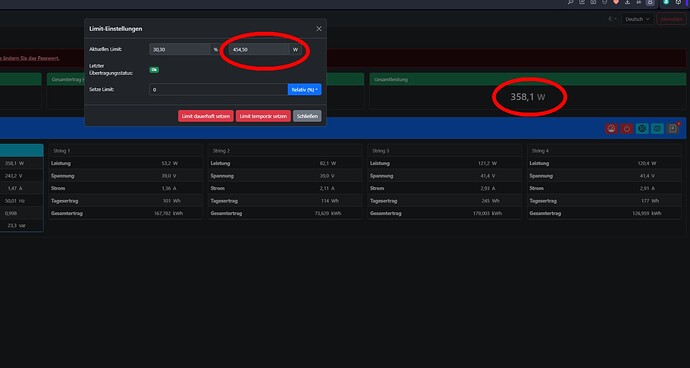Click the red inverter power on/off icon

coord(627,129)
